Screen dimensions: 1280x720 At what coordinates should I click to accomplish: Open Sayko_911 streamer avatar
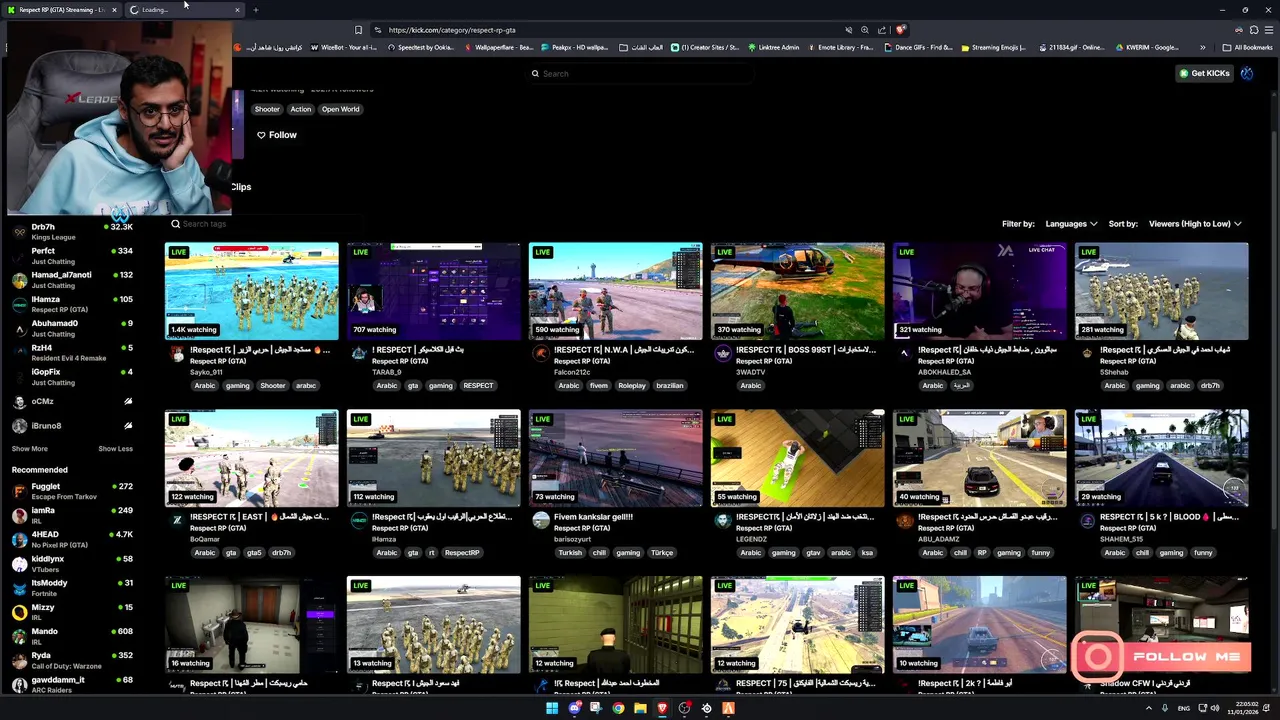pos(178,354)
